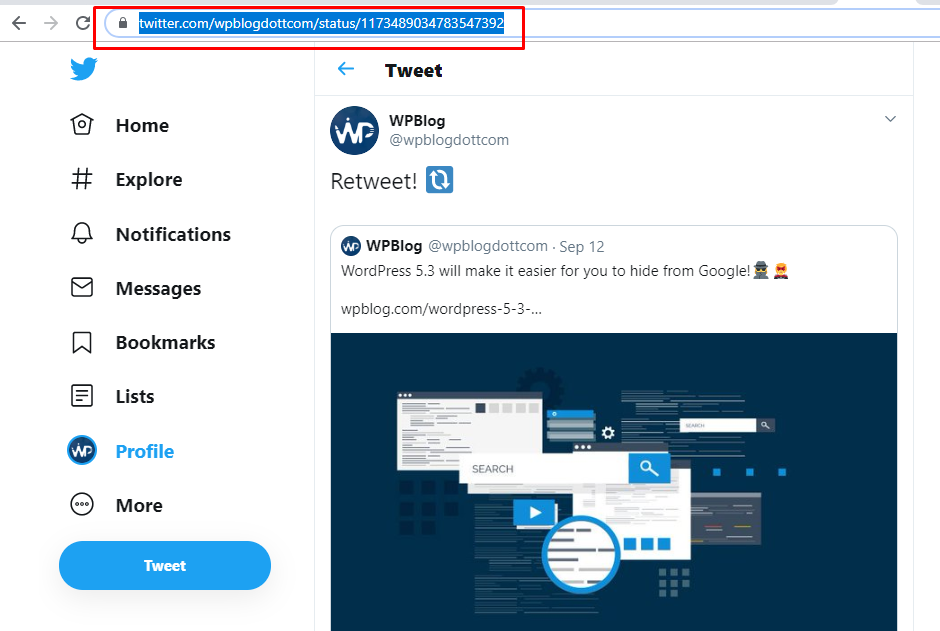Click the Sep 12 date of quoted tweet

[x=582, y=247]
